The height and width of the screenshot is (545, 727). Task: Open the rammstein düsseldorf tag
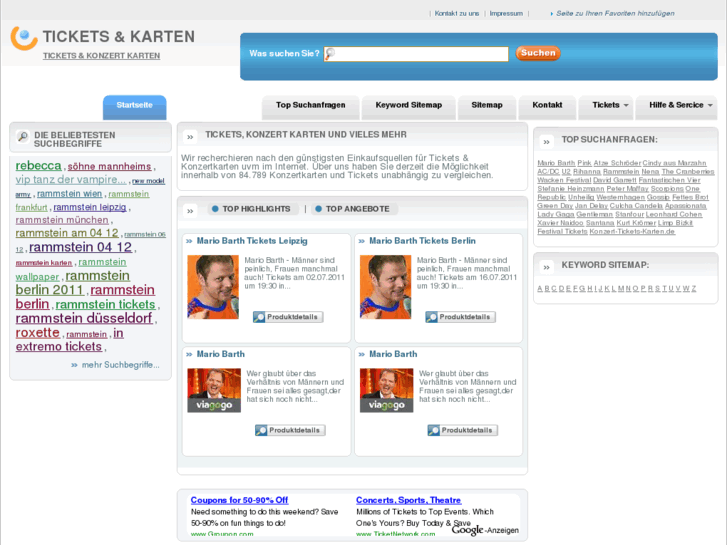pyautogui.click(x=84, y=318)
